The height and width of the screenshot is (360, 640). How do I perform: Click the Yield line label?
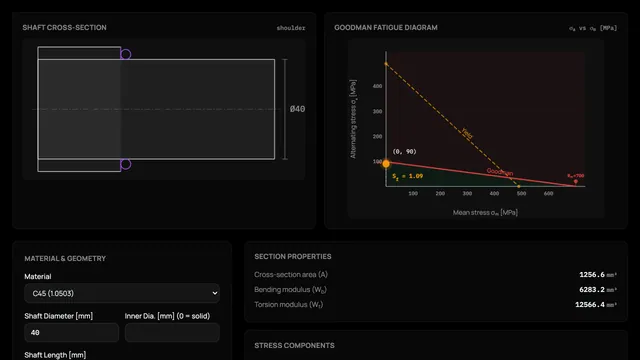tap(467, 133)
